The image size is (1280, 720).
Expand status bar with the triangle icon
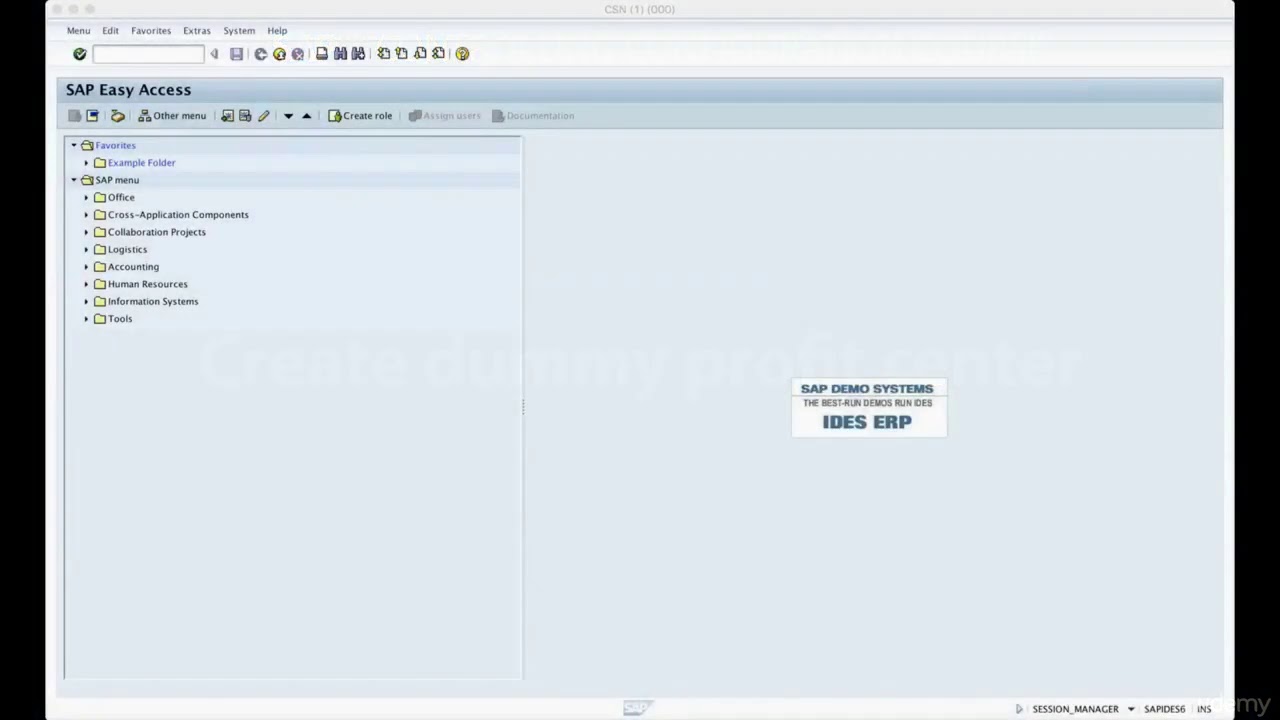click(x=1019, y=709)
